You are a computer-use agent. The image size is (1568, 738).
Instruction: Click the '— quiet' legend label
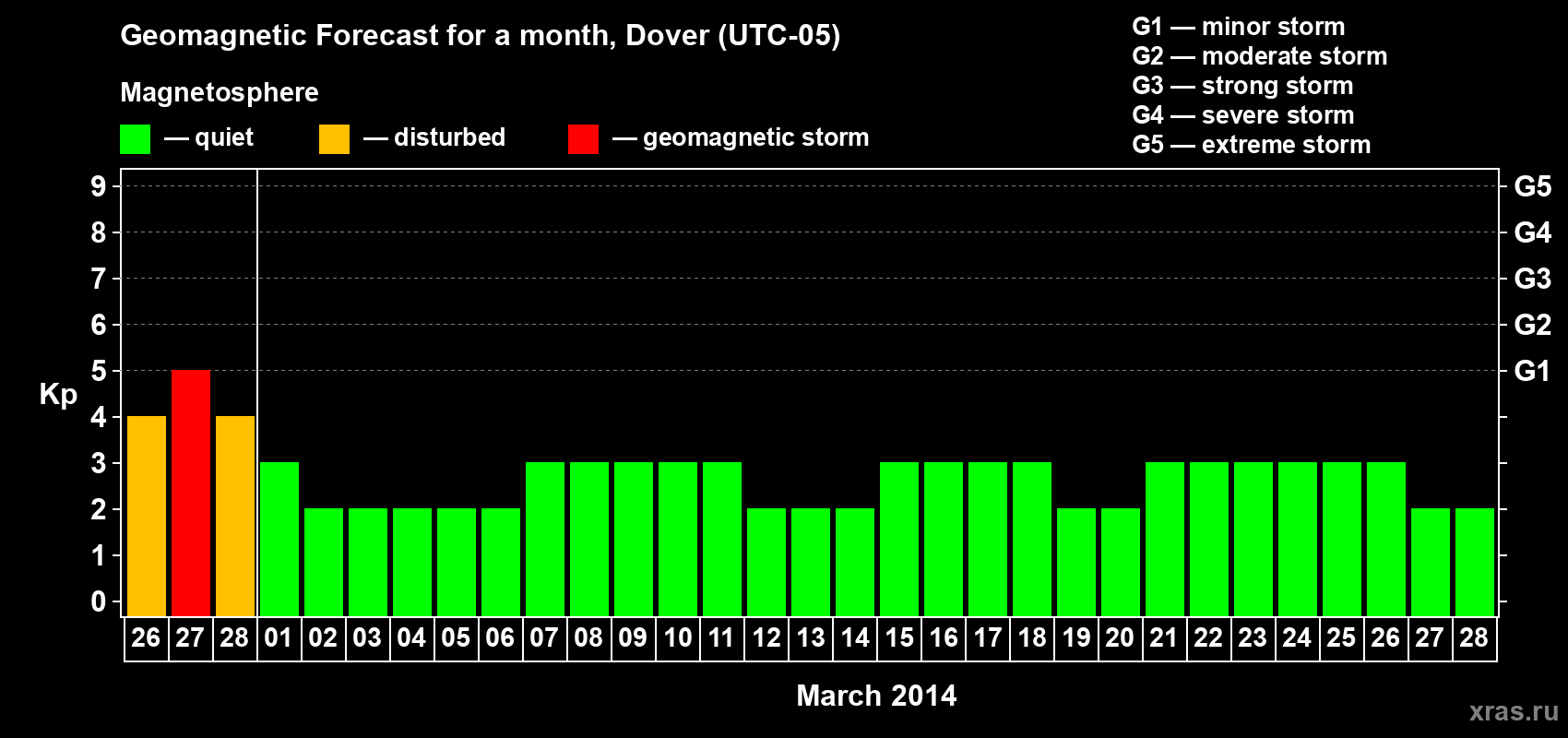coord(208,137)
